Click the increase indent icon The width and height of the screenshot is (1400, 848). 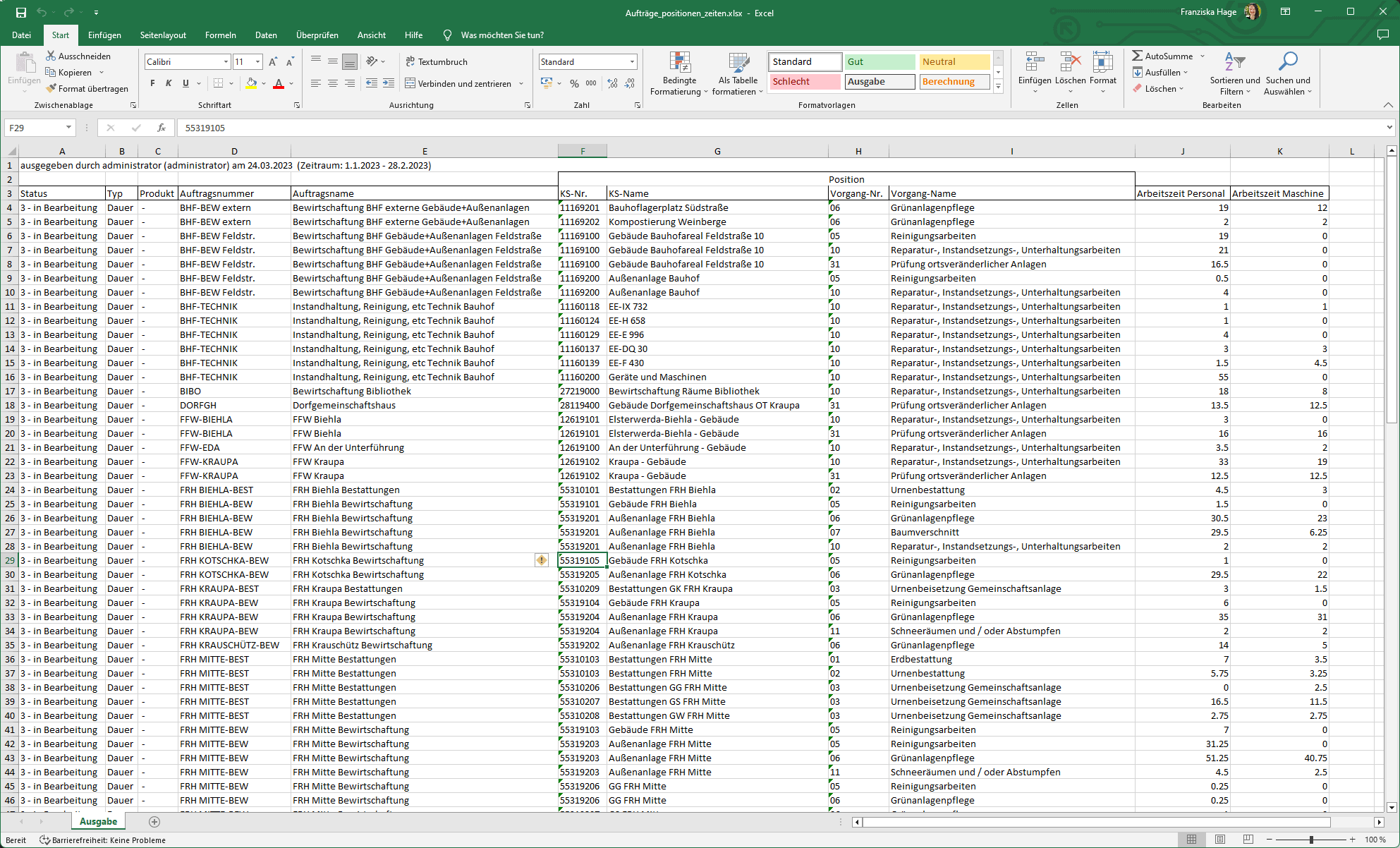tap(388, 83)
